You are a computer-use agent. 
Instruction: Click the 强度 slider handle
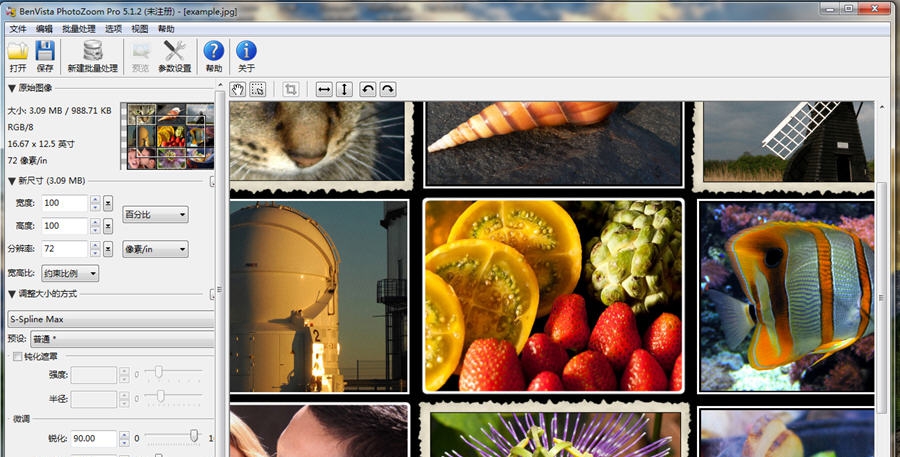click(x=158, y=372)
